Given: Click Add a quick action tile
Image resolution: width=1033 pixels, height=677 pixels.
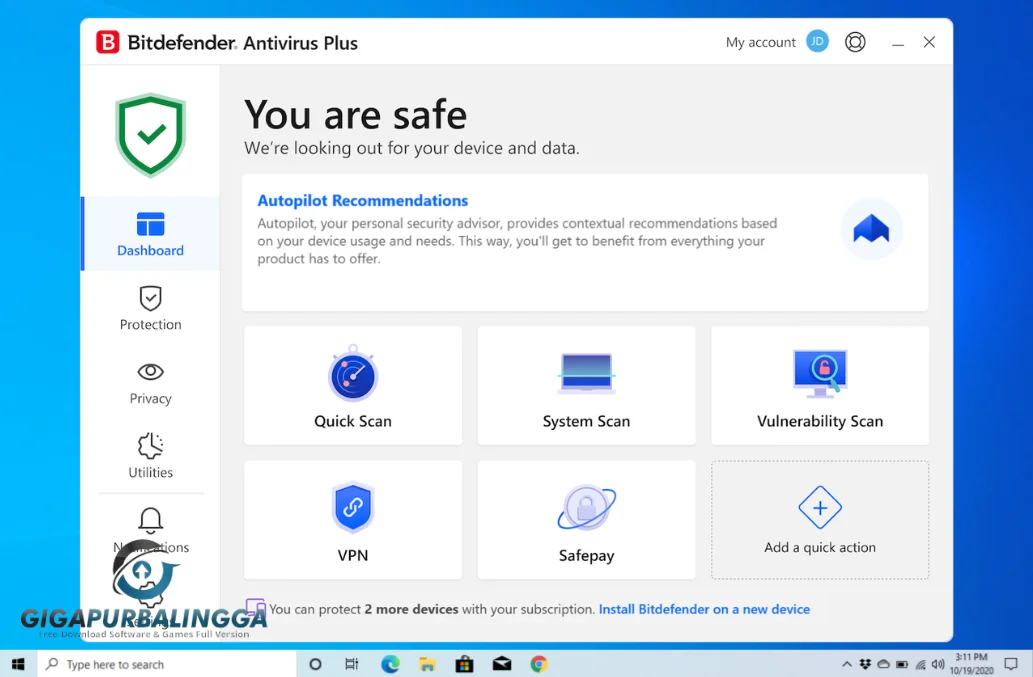Looking at the screenshot, I should click(820, 520).
